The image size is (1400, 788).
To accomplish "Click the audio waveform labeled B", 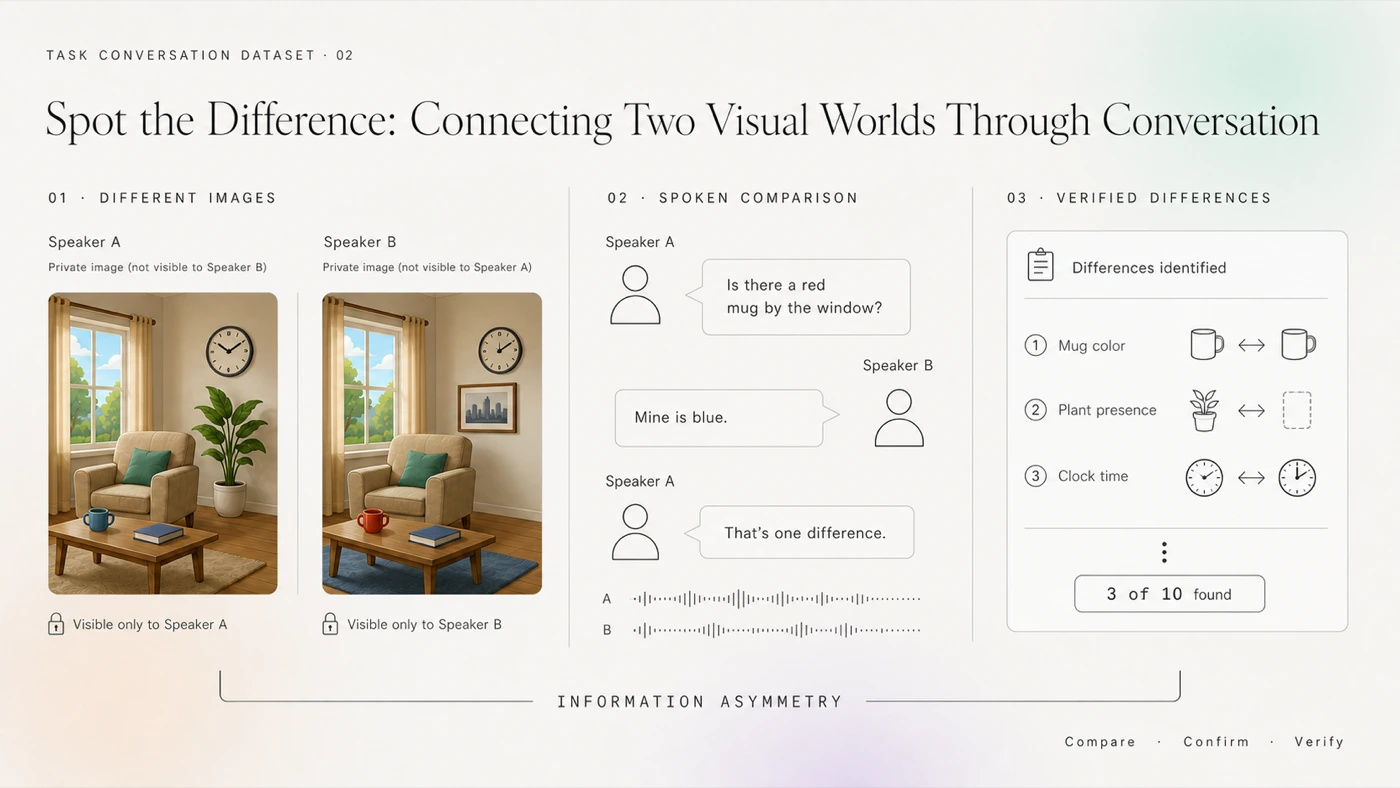I will click(776, 630).
